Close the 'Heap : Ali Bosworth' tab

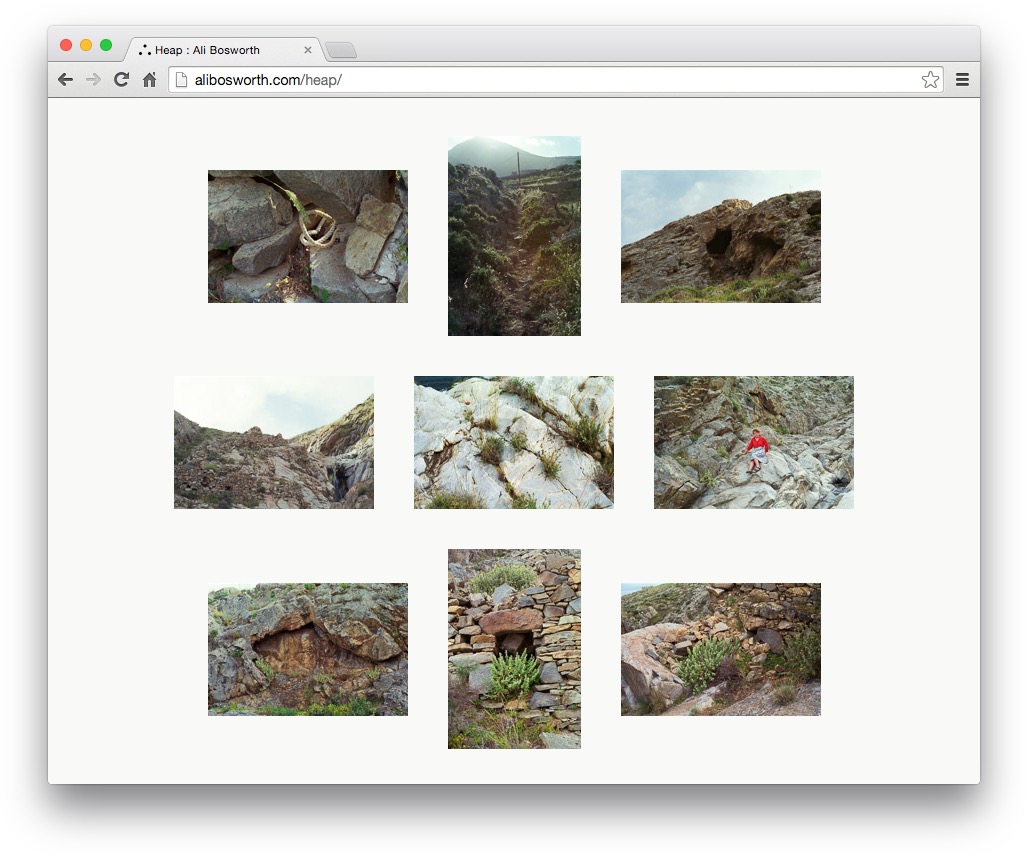307,50
